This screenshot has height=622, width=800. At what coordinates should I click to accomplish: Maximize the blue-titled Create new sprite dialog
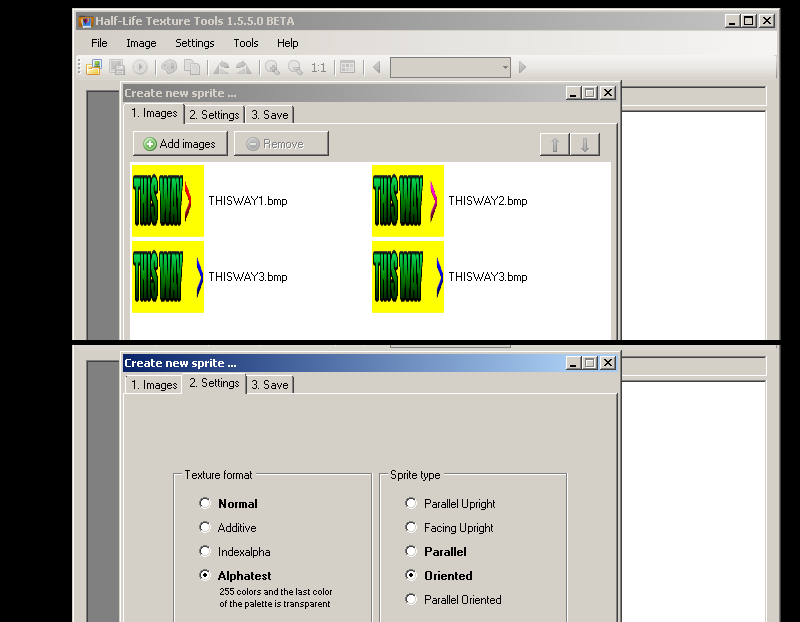point(590,363)
